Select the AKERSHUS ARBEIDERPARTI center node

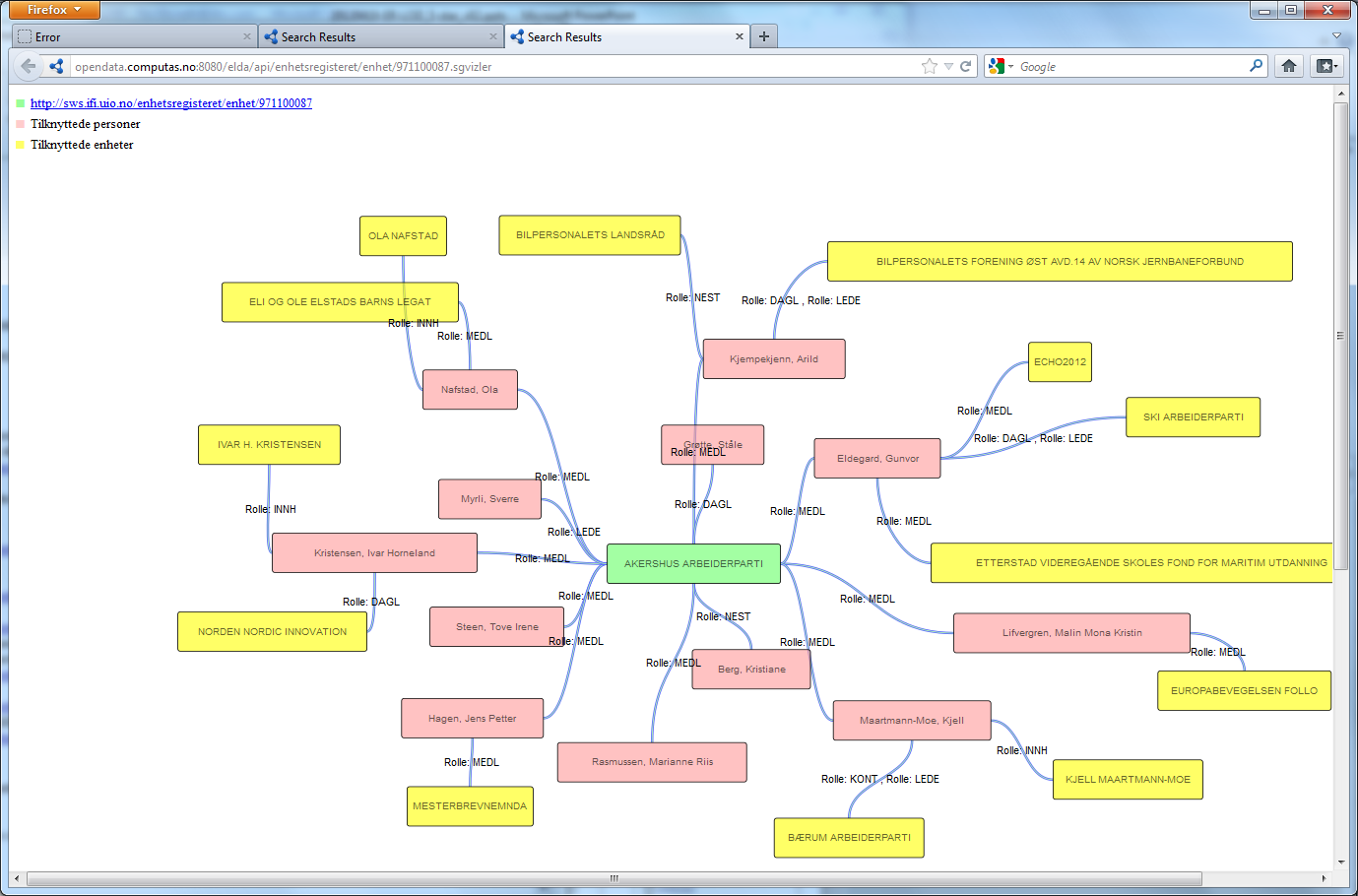point(693,563)
